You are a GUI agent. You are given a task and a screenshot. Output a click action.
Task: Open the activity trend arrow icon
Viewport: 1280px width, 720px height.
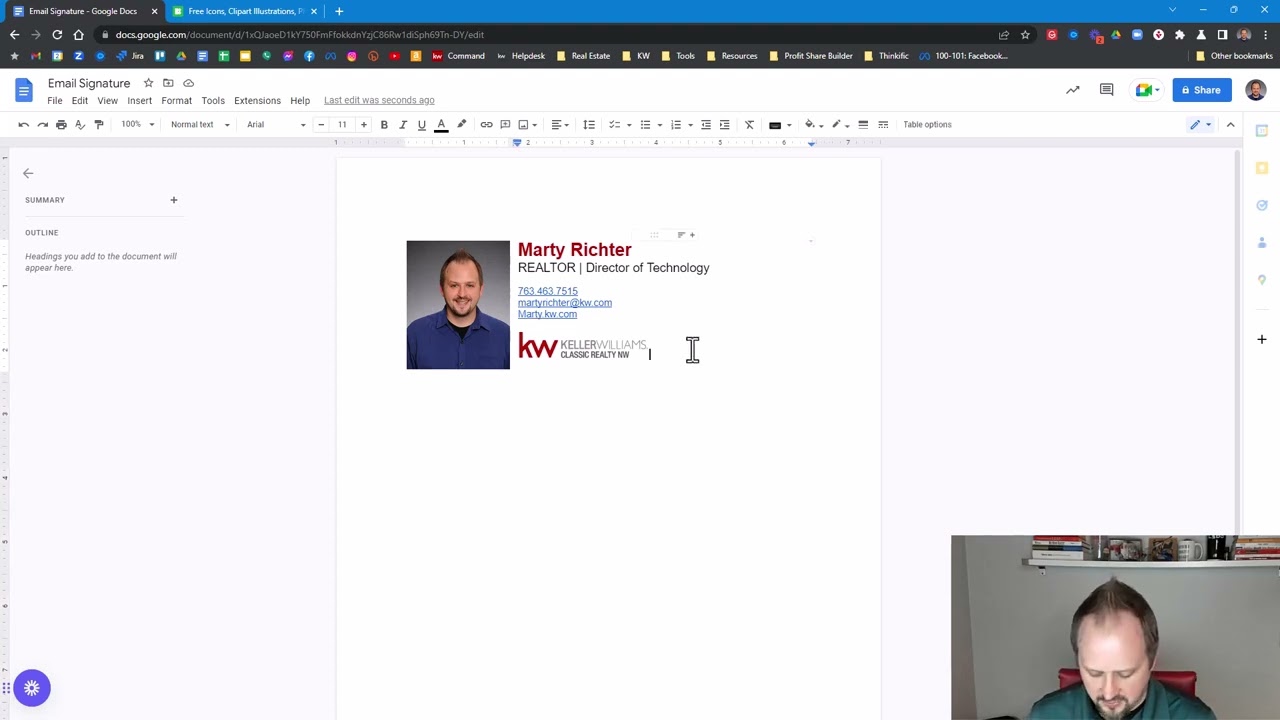coord(1073,90)
